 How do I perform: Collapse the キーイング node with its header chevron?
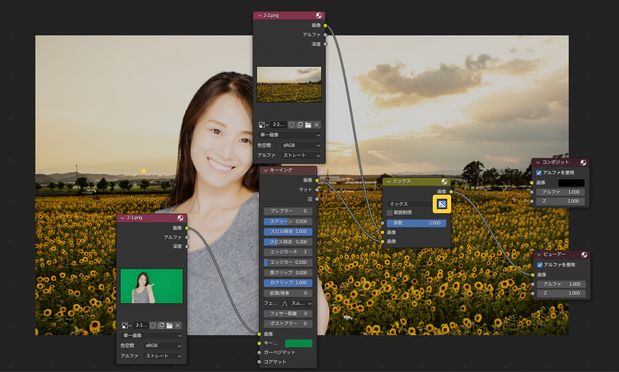coord(266,170)
